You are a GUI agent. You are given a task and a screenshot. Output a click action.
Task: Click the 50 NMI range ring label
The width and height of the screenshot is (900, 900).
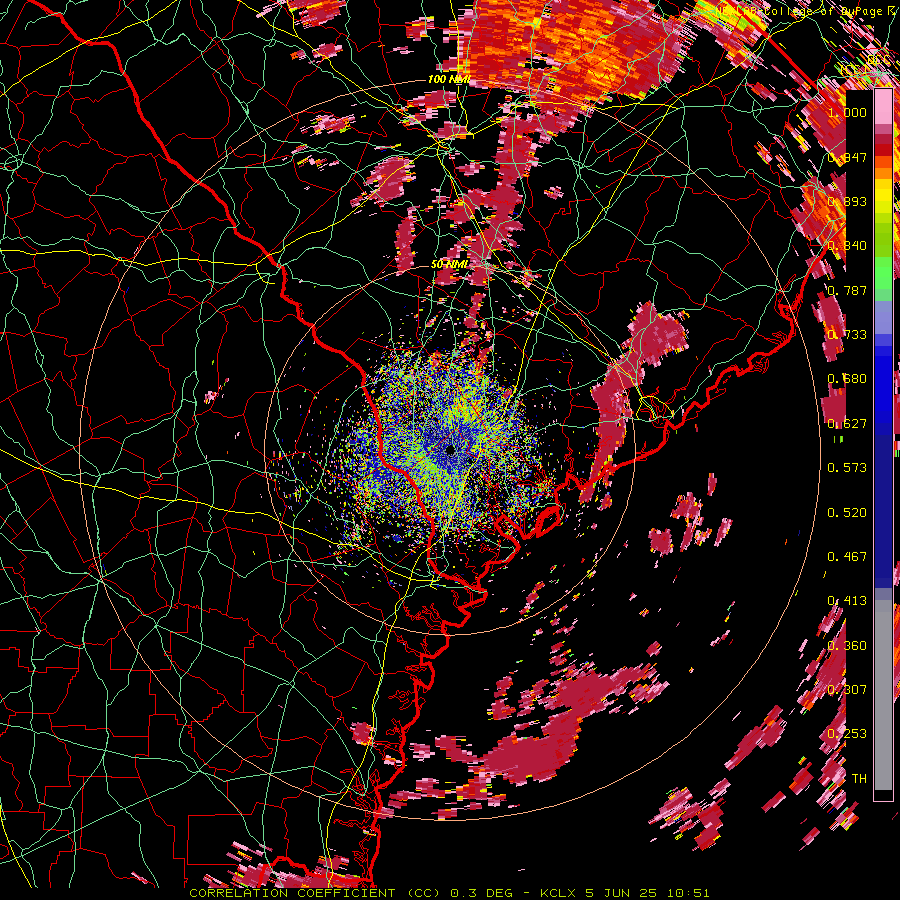click(x=449, y=264)
